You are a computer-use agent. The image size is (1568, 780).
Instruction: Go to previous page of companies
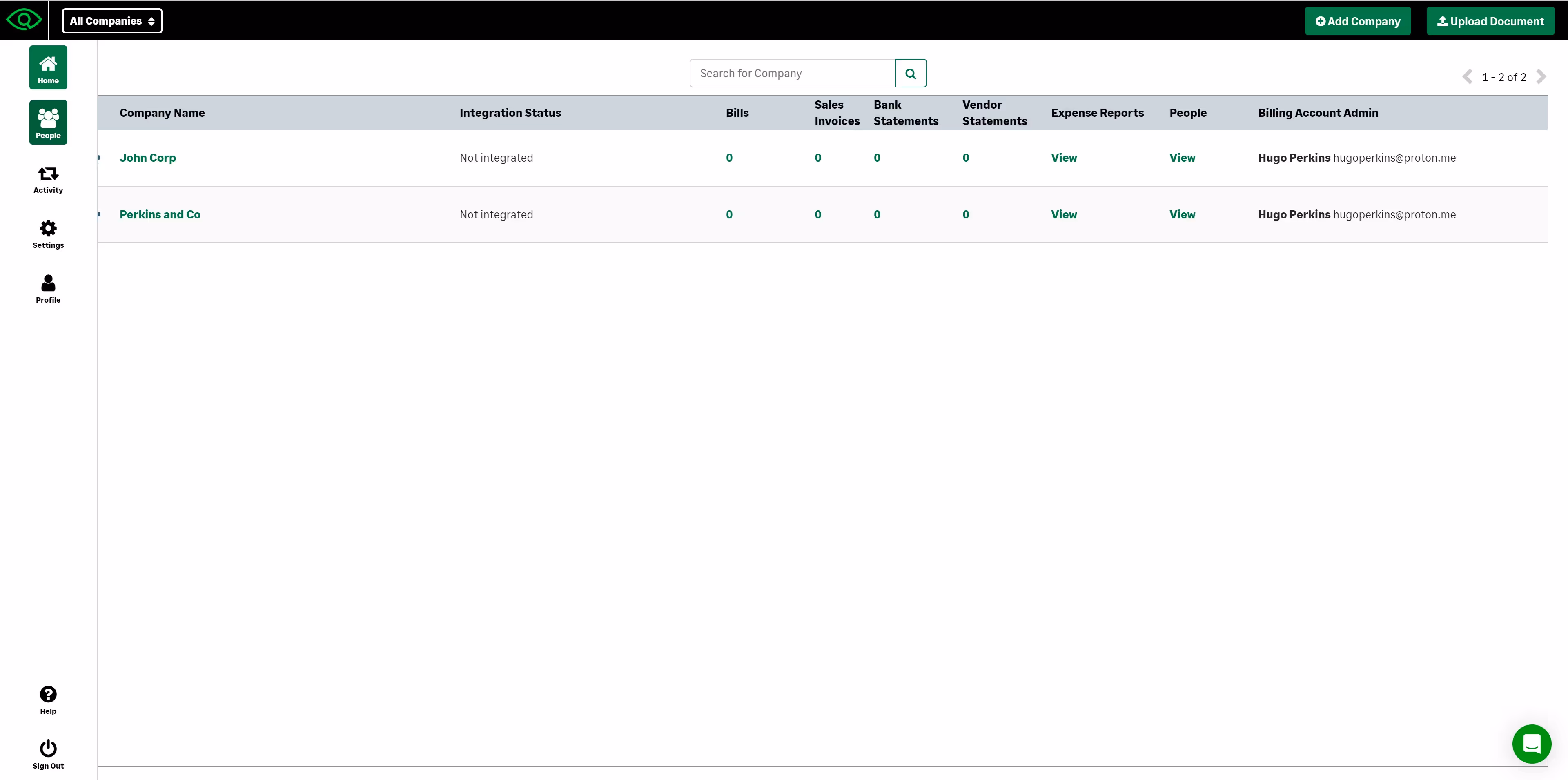[x=1467, y=77]
